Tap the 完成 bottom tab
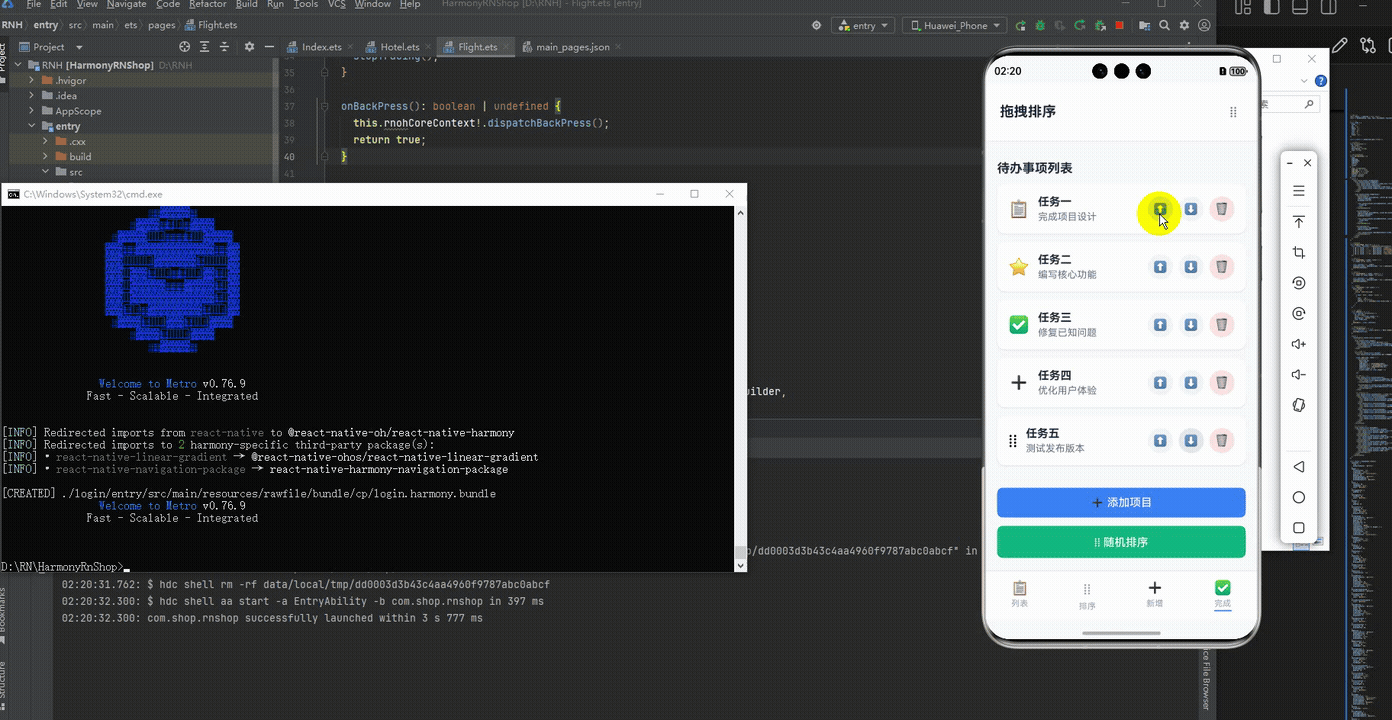The image size is (1392, 720). tap(1222, 594)
